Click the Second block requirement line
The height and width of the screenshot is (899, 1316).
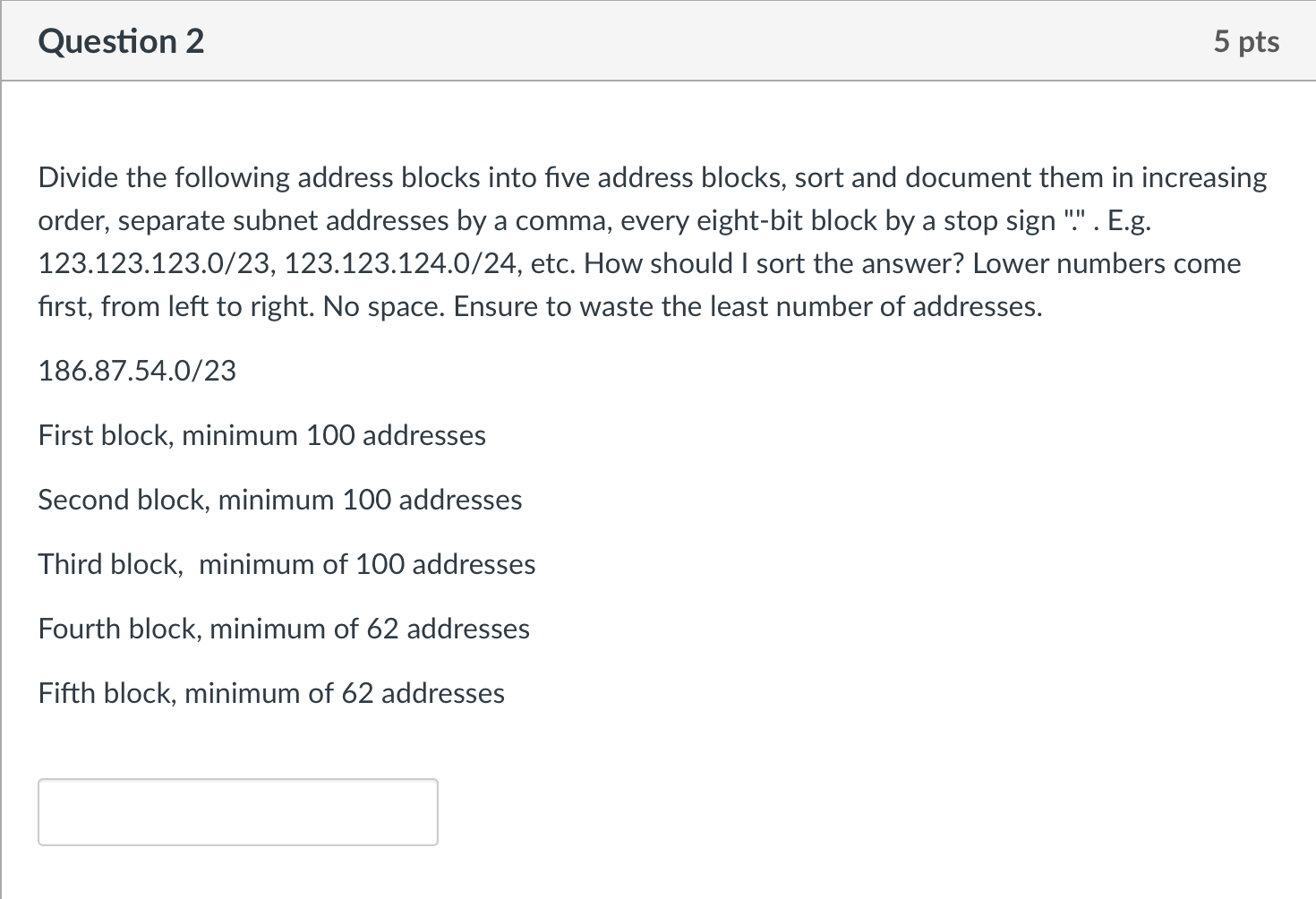[x=279, y=500]
